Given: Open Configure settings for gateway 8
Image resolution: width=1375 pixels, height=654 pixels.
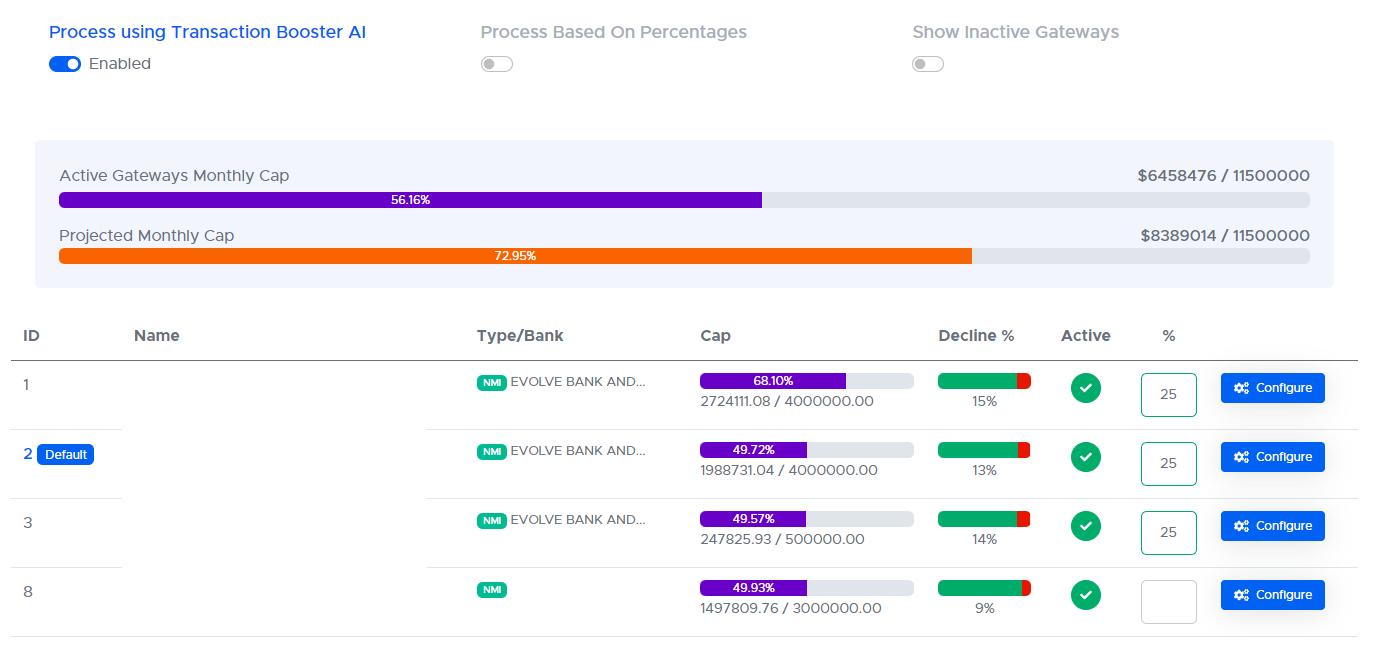Looking at the screenshot, I should point(1272,595).
